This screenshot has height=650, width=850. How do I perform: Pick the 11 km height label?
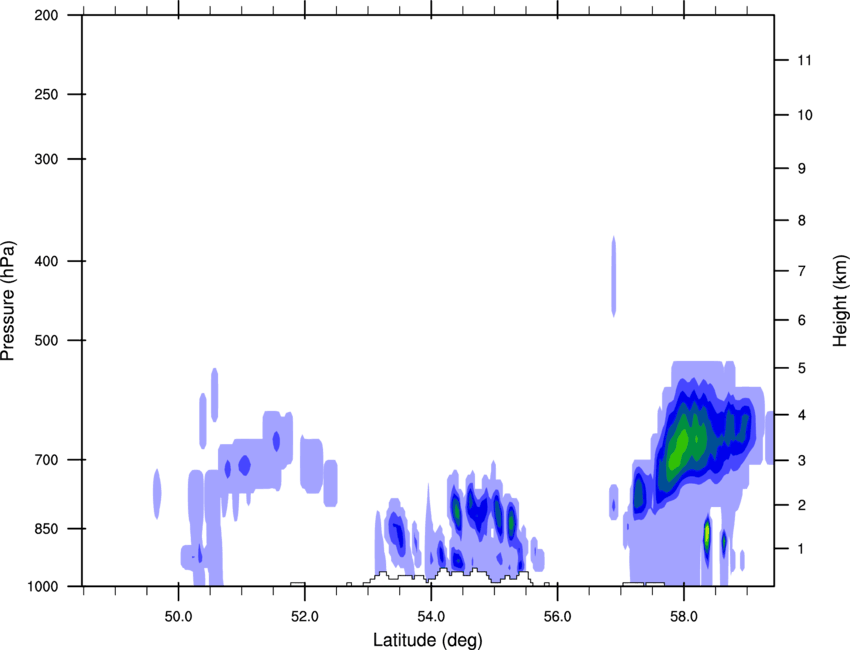click(804, 60)
